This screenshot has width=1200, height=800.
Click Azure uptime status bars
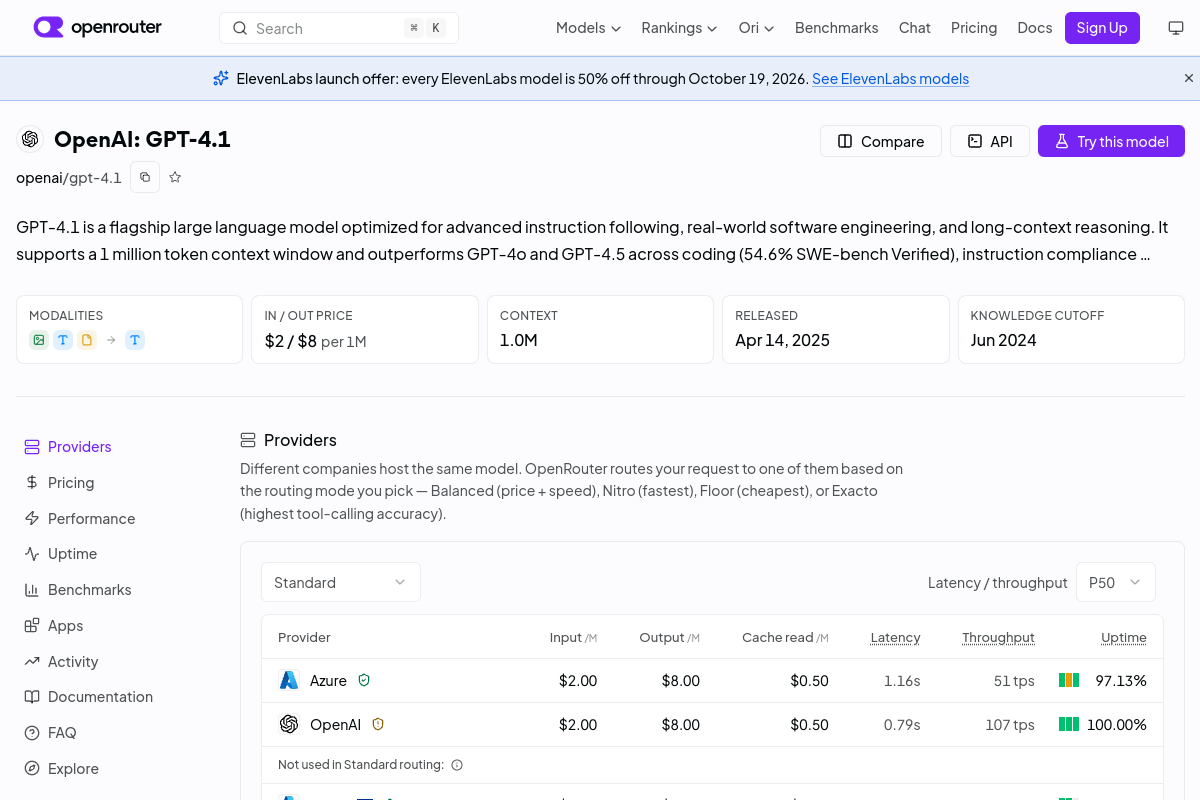pyautogui.click(x=1069, y=680)
